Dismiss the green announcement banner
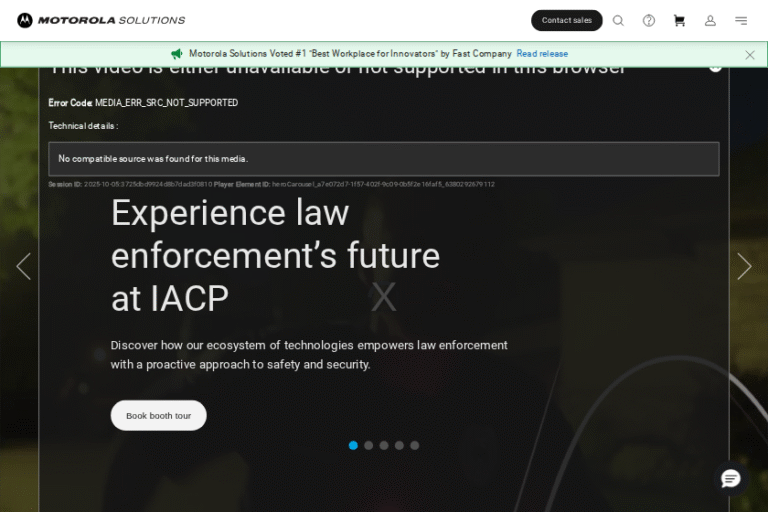768x512 pixels. pyautogui.click(x=750, y=55)
